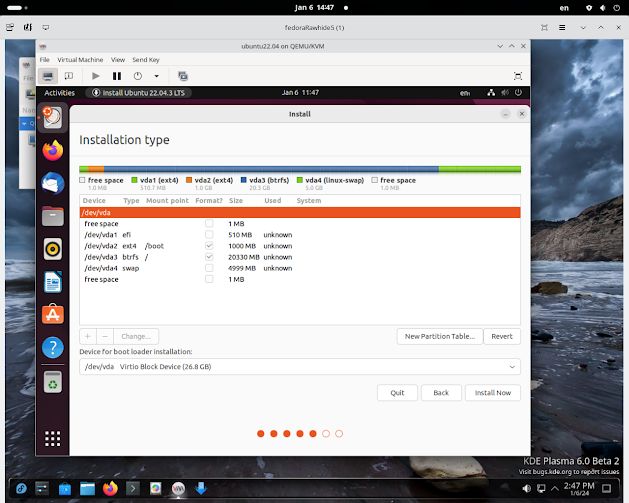The height and width of the screenshot is (503, 629).
Task: Click the KDE tray volume icon
Action: pyautogui.click(x=527, y=489)
